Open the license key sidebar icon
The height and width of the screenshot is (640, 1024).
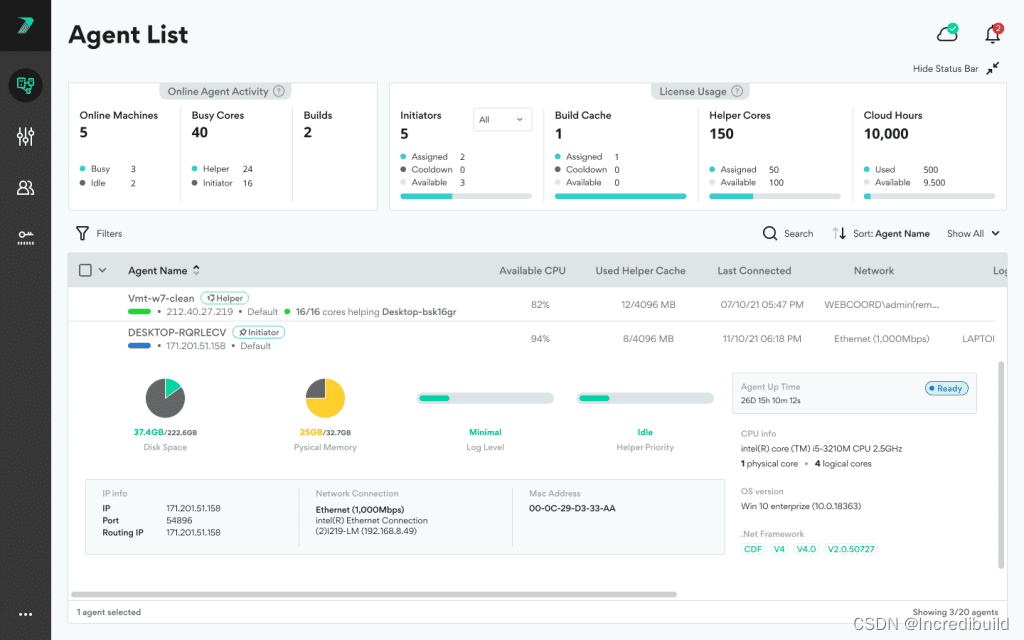[25, 238]
